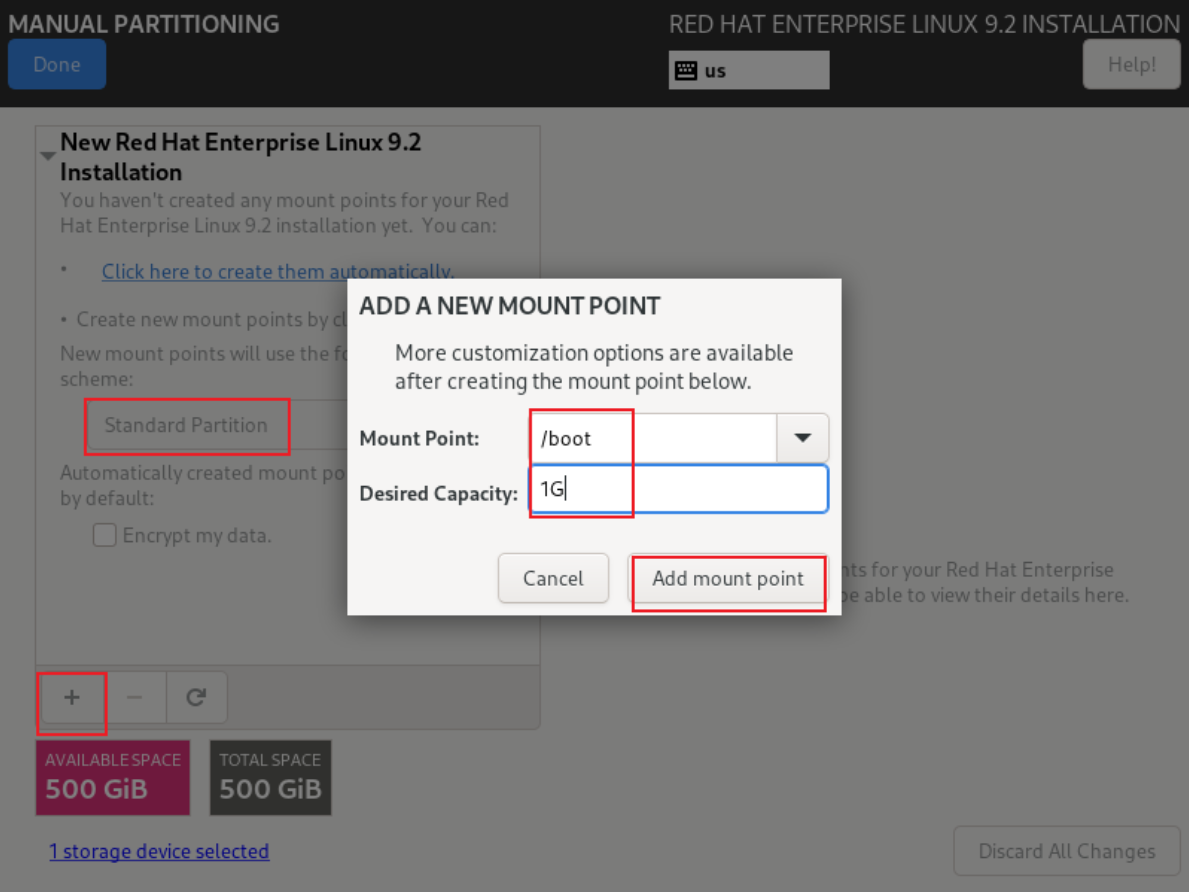This screenshot has height=892, width=1189.
Task: Click the keyboard layout icon next to us
Action: pos(685,71)
